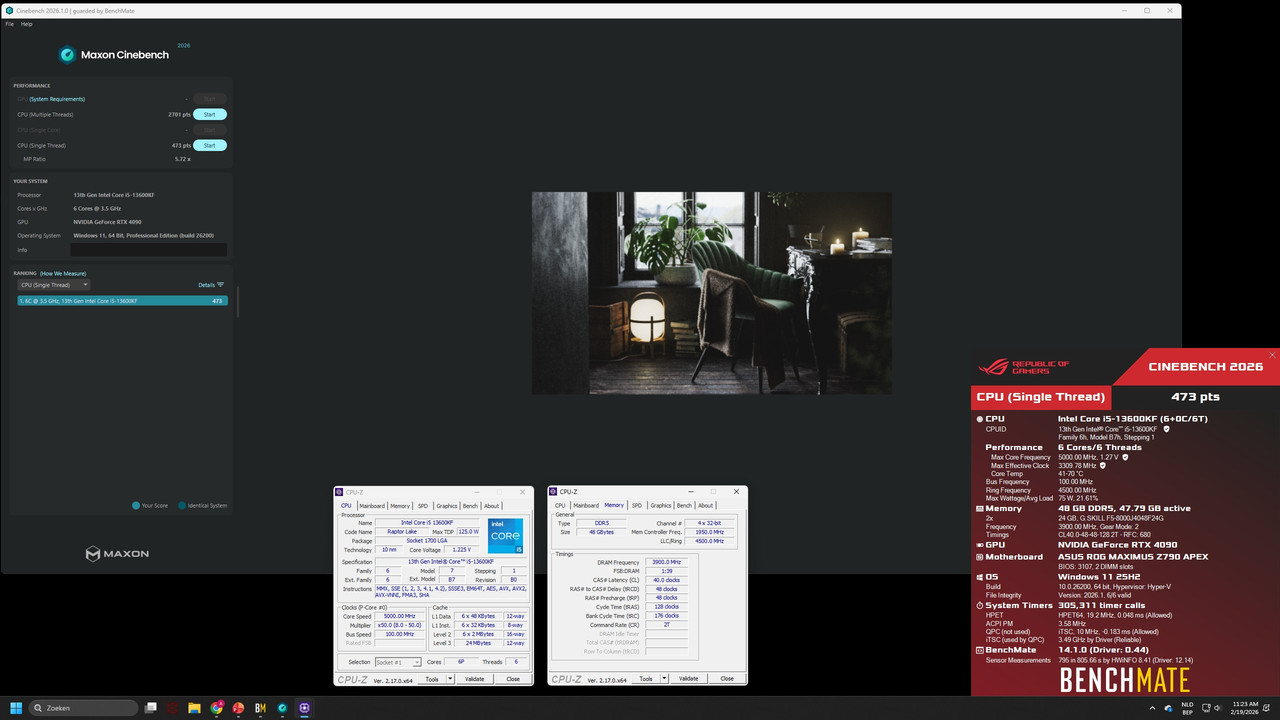
Task: Open File Explorer from the taskbar
Action: pyautogui.click(x=195, y=708)
